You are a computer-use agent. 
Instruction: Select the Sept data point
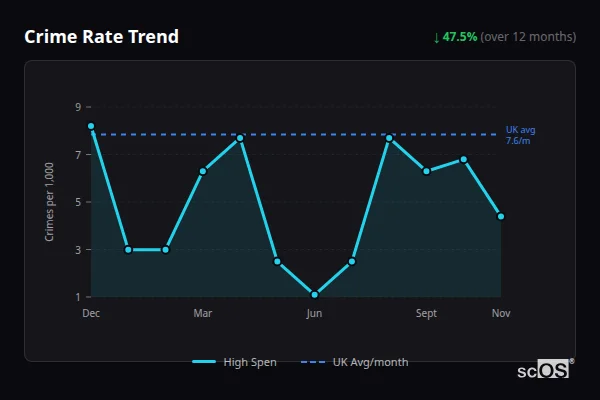426,171
